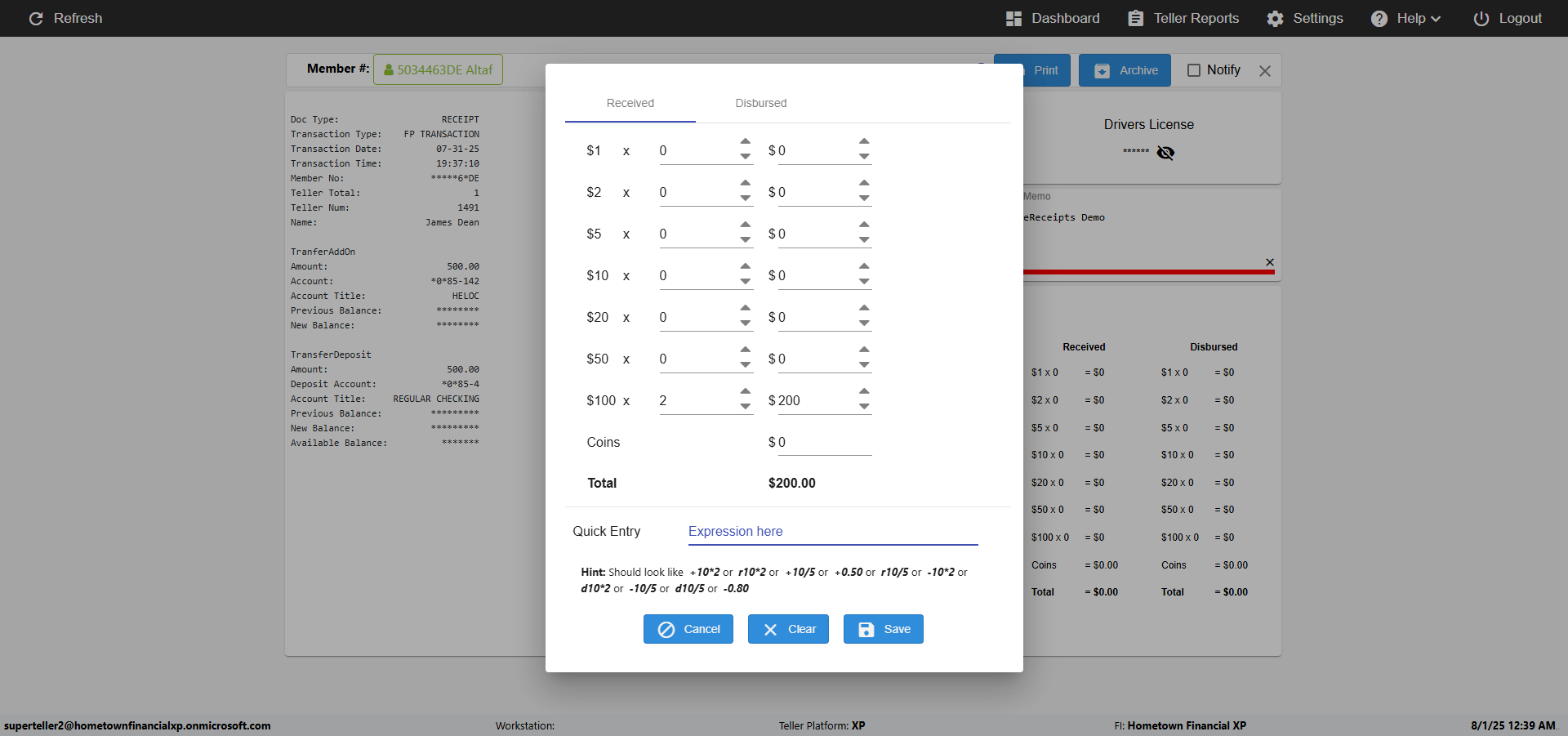The image size is (1568, 736).
Task: Click the cancel circle-slash icon
Action: coord(666,629)
